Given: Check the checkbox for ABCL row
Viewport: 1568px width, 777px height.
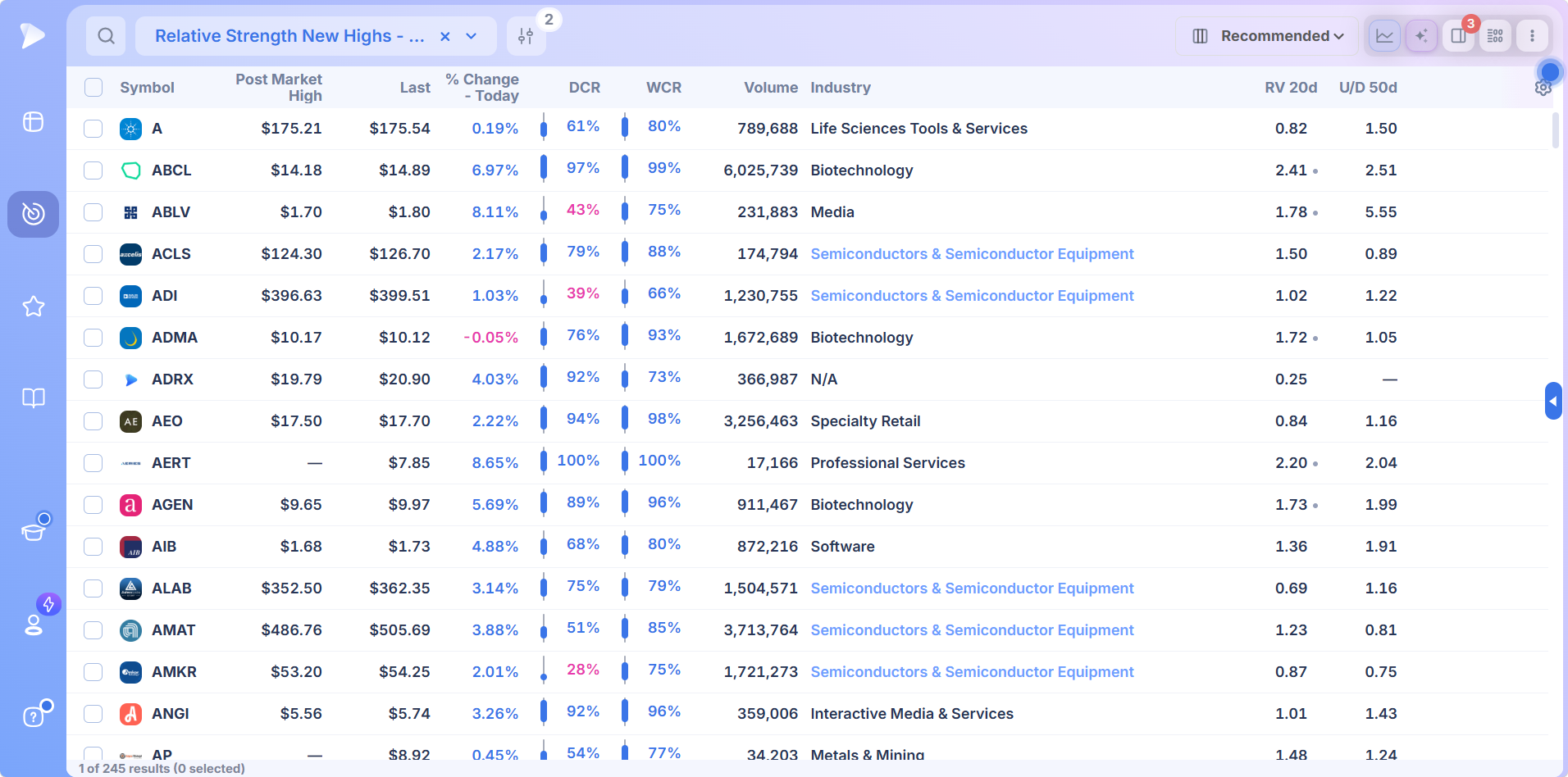Looking at the screenshot, I should point(93,170).
